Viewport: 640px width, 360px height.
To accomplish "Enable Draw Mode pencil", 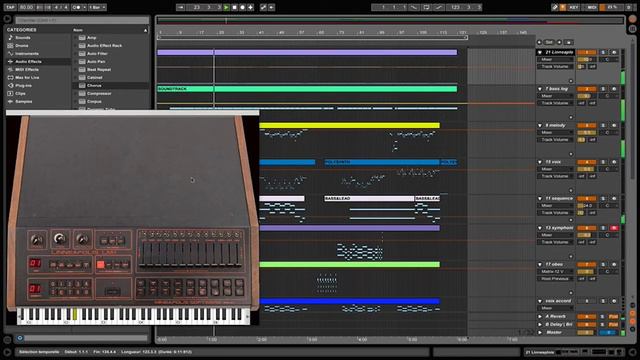I will 555,7.
